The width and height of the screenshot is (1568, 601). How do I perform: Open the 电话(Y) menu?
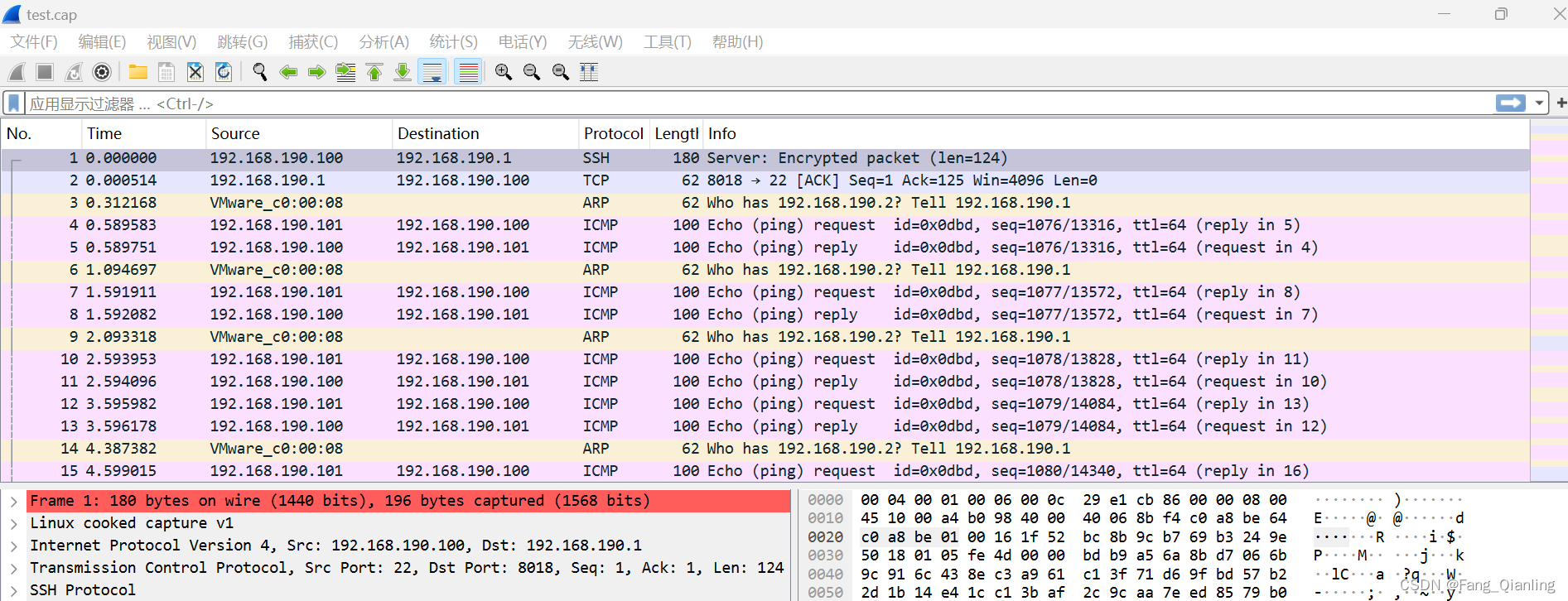(523, 41)
